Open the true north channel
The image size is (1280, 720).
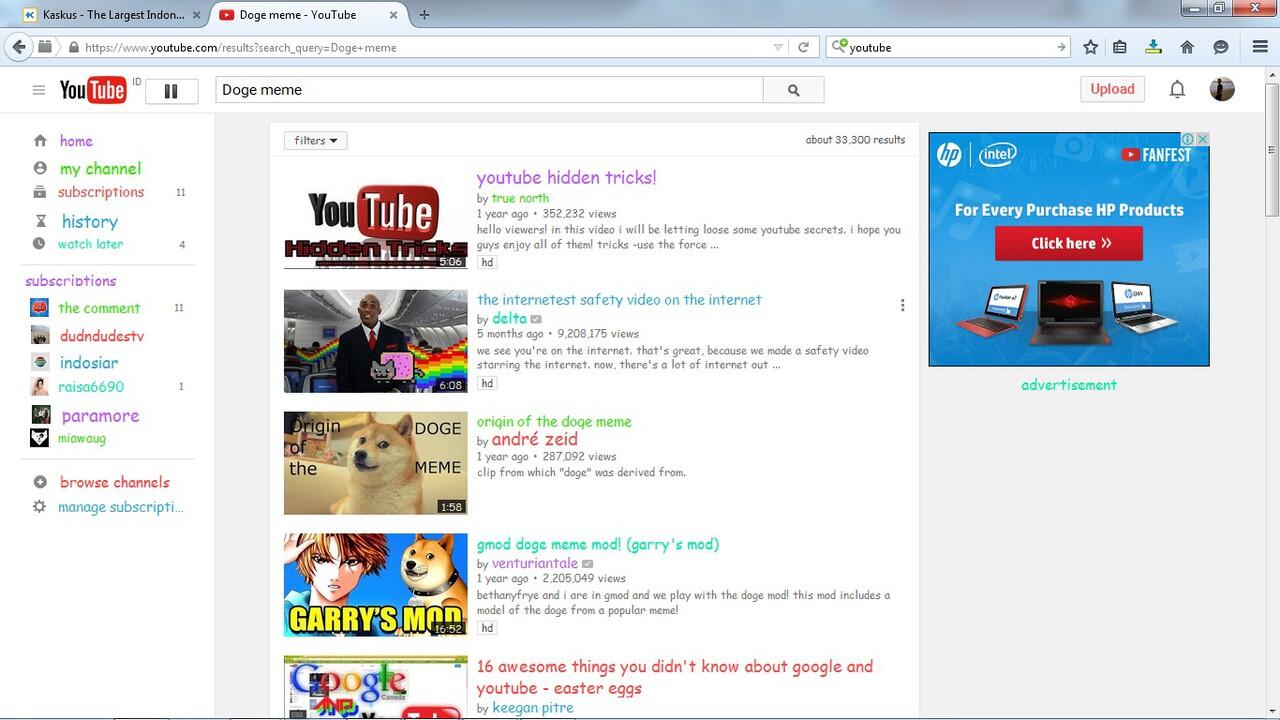(520, 198)
